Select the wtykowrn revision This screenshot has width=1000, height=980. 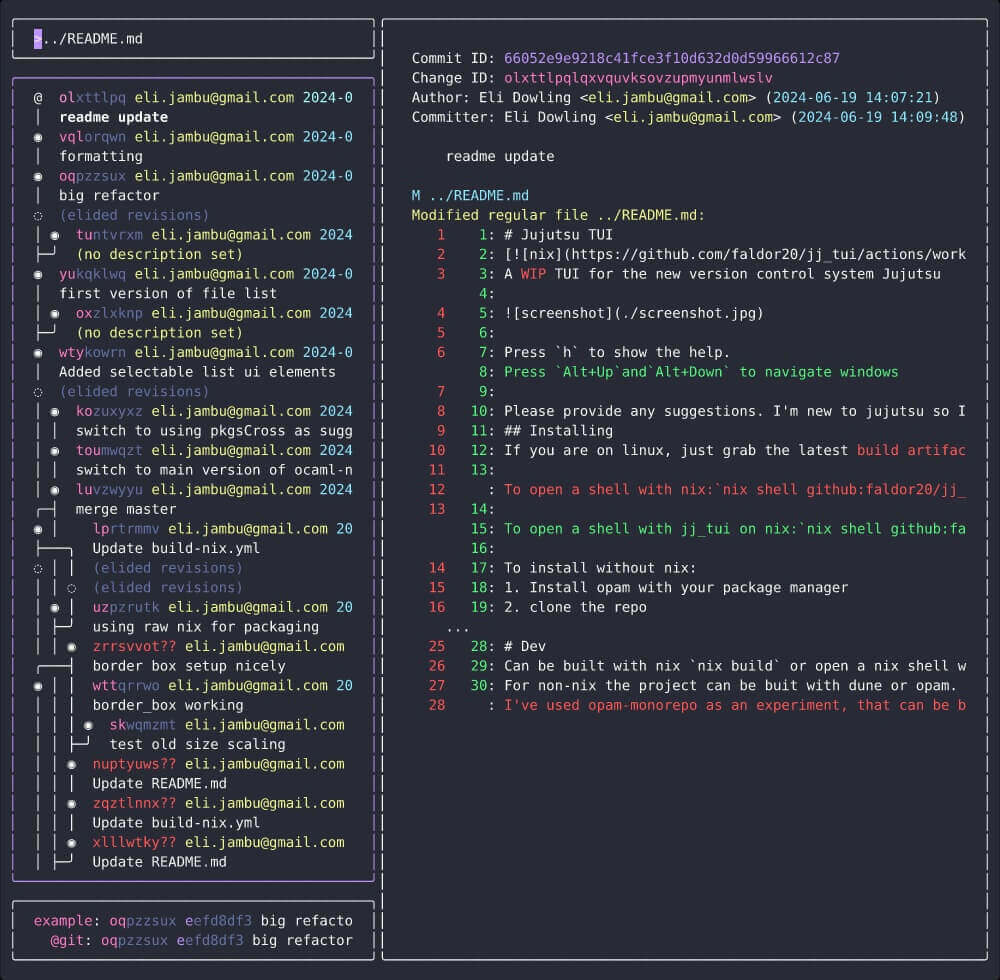(205, 352)
